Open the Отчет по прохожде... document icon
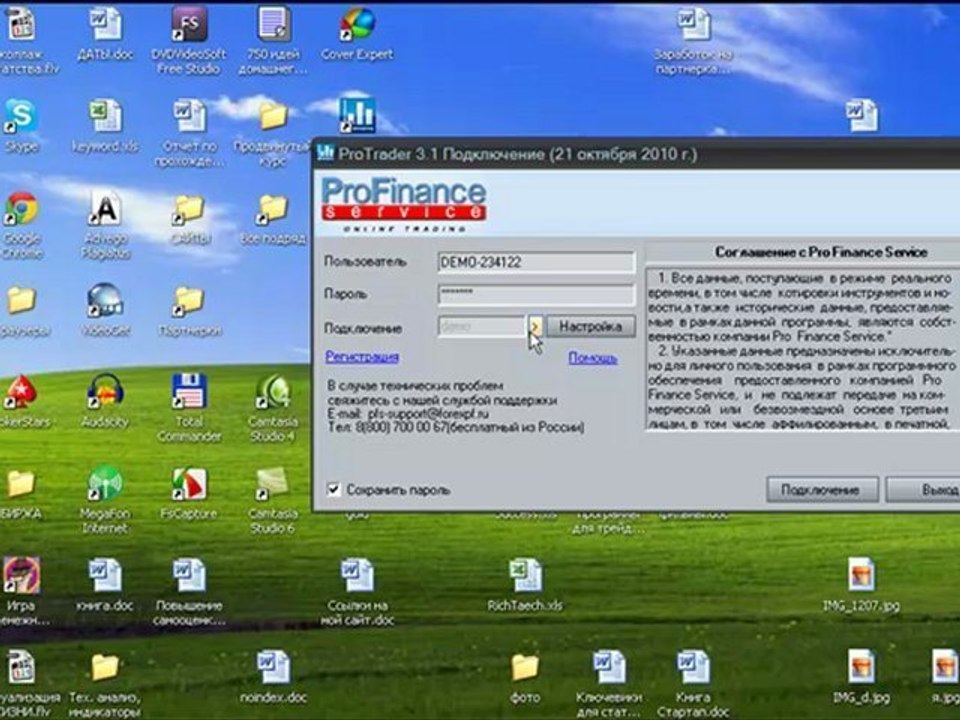960x720 pixels. click(x=189, y=116)
